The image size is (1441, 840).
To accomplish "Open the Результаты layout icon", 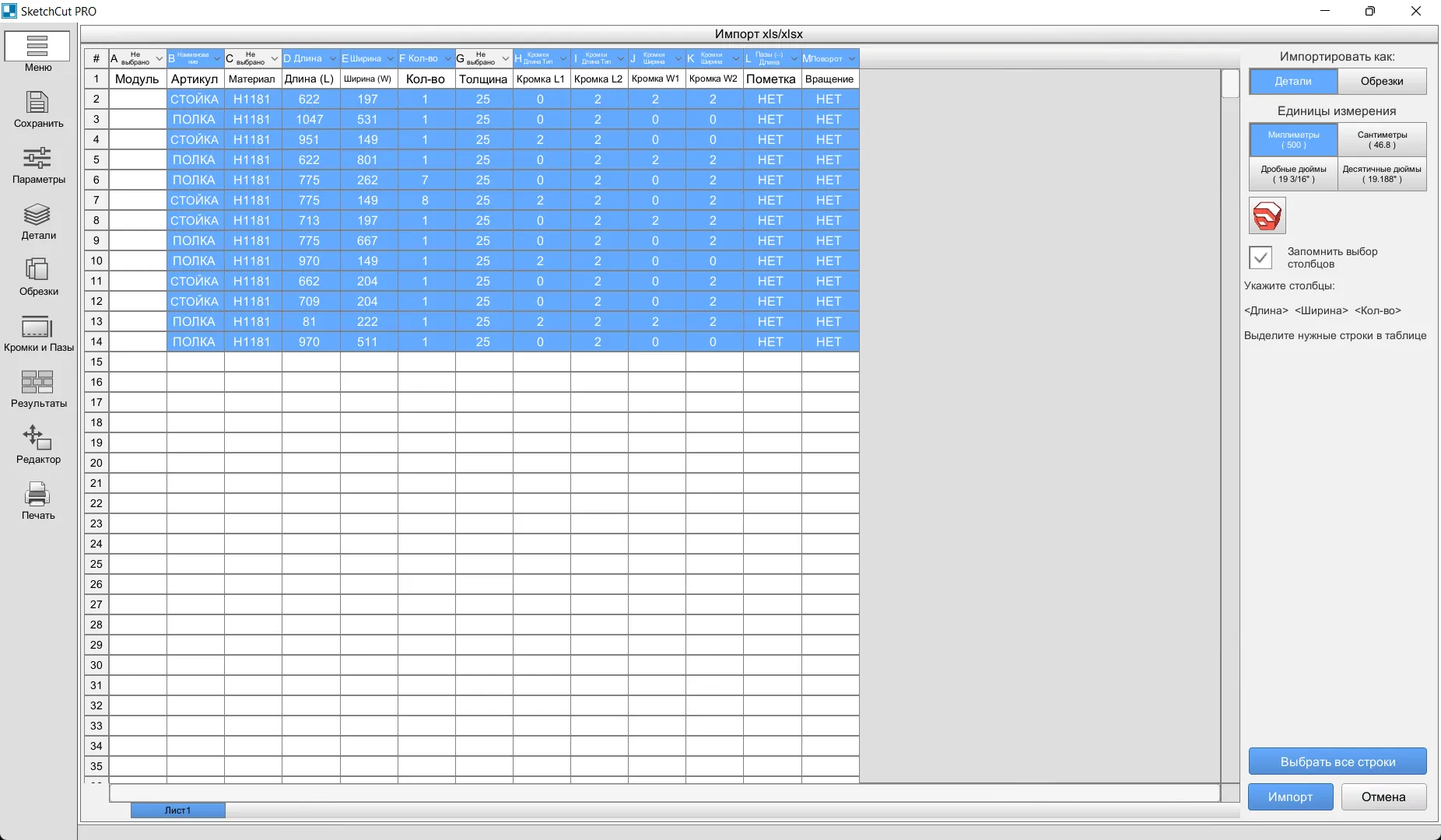I will 37,382.
